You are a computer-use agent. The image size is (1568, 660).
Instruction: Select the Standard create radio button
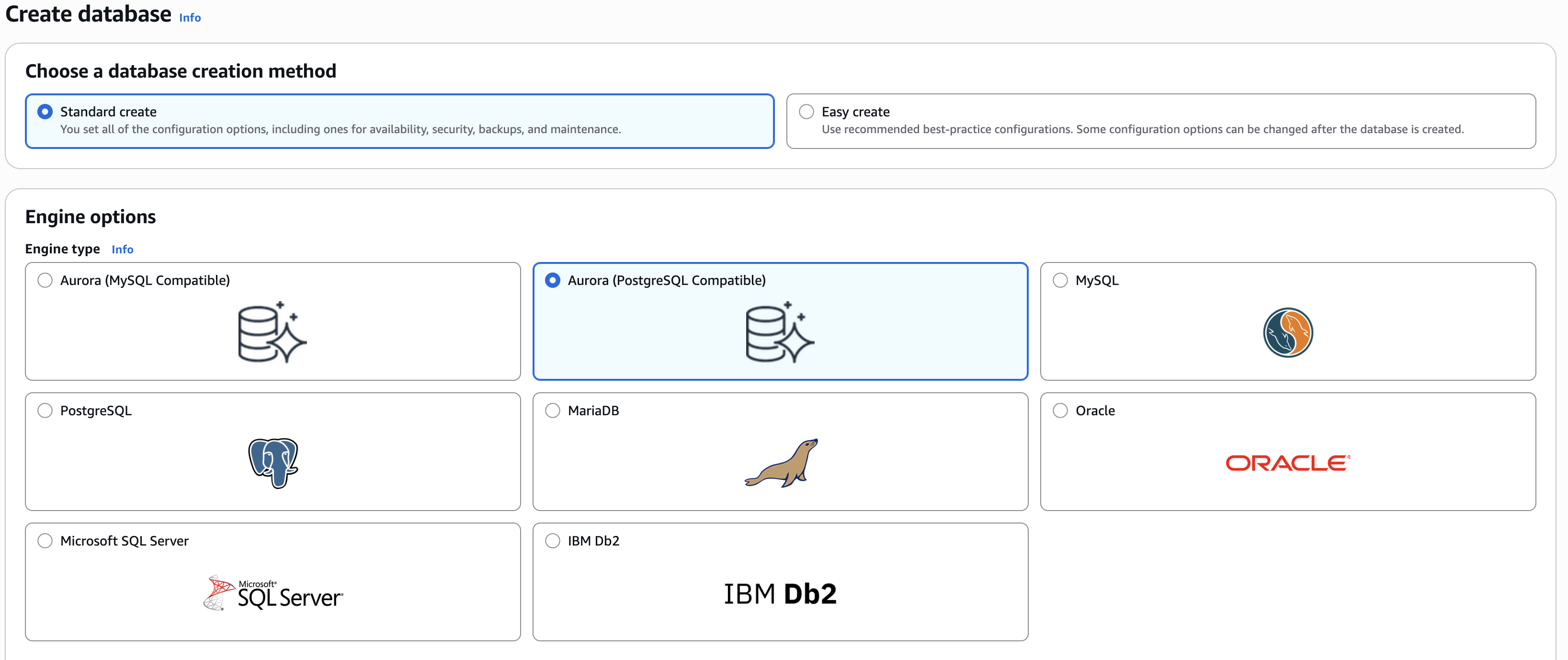click(45, 112)
